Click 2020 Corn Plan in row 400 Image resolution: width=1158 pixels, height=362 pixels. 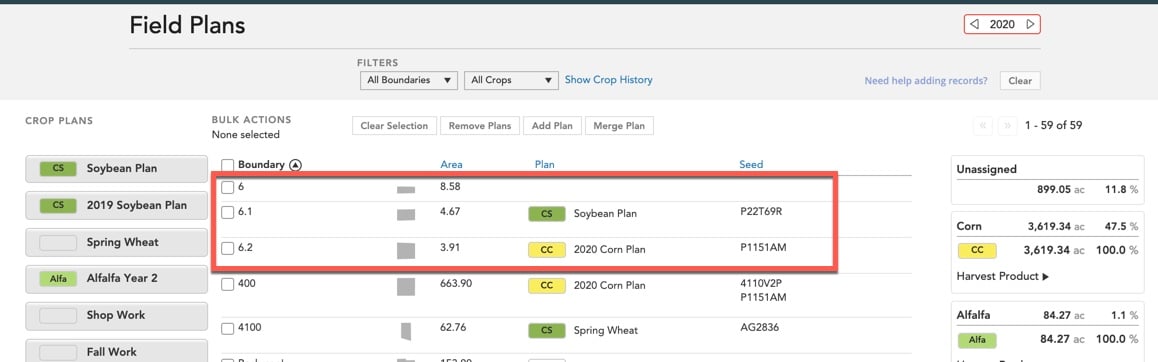609,286
